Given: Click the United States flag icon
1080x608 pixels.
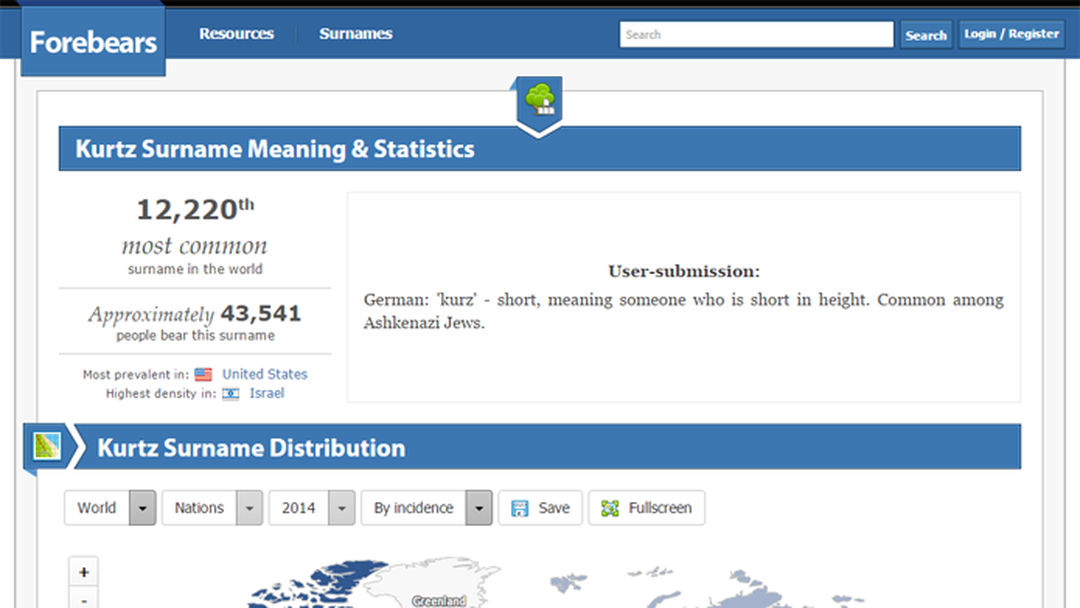Looking at the screenshot, I should 203,375.
